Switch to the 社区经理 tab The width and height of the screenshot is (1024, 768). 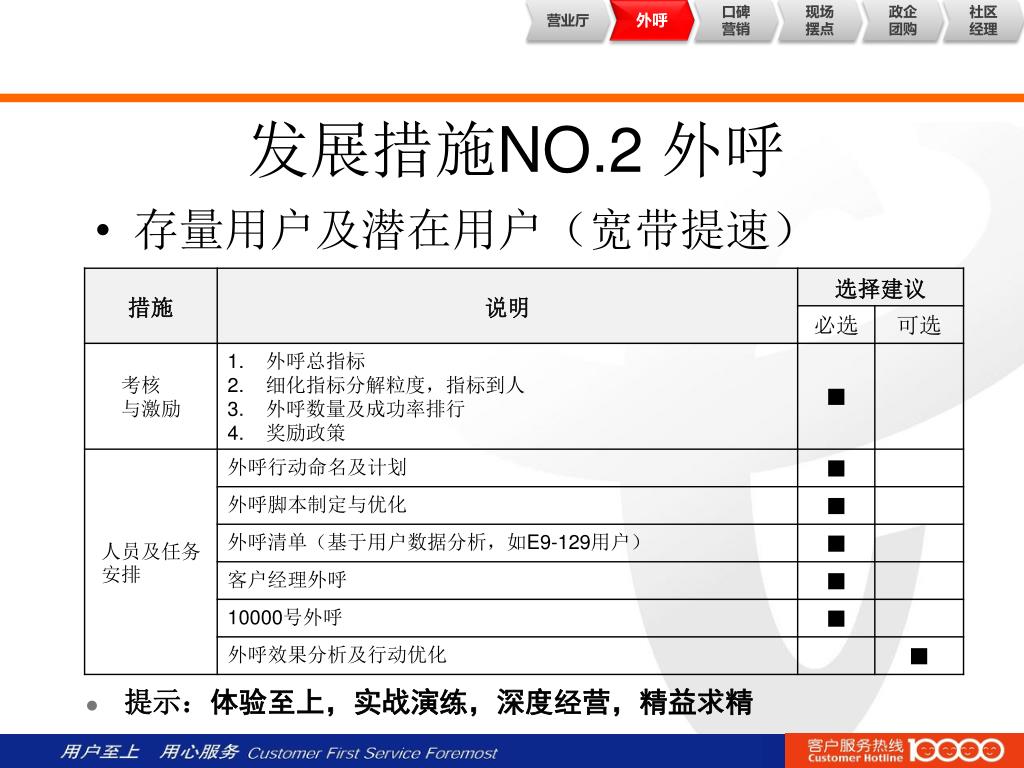tap(984, 21)
